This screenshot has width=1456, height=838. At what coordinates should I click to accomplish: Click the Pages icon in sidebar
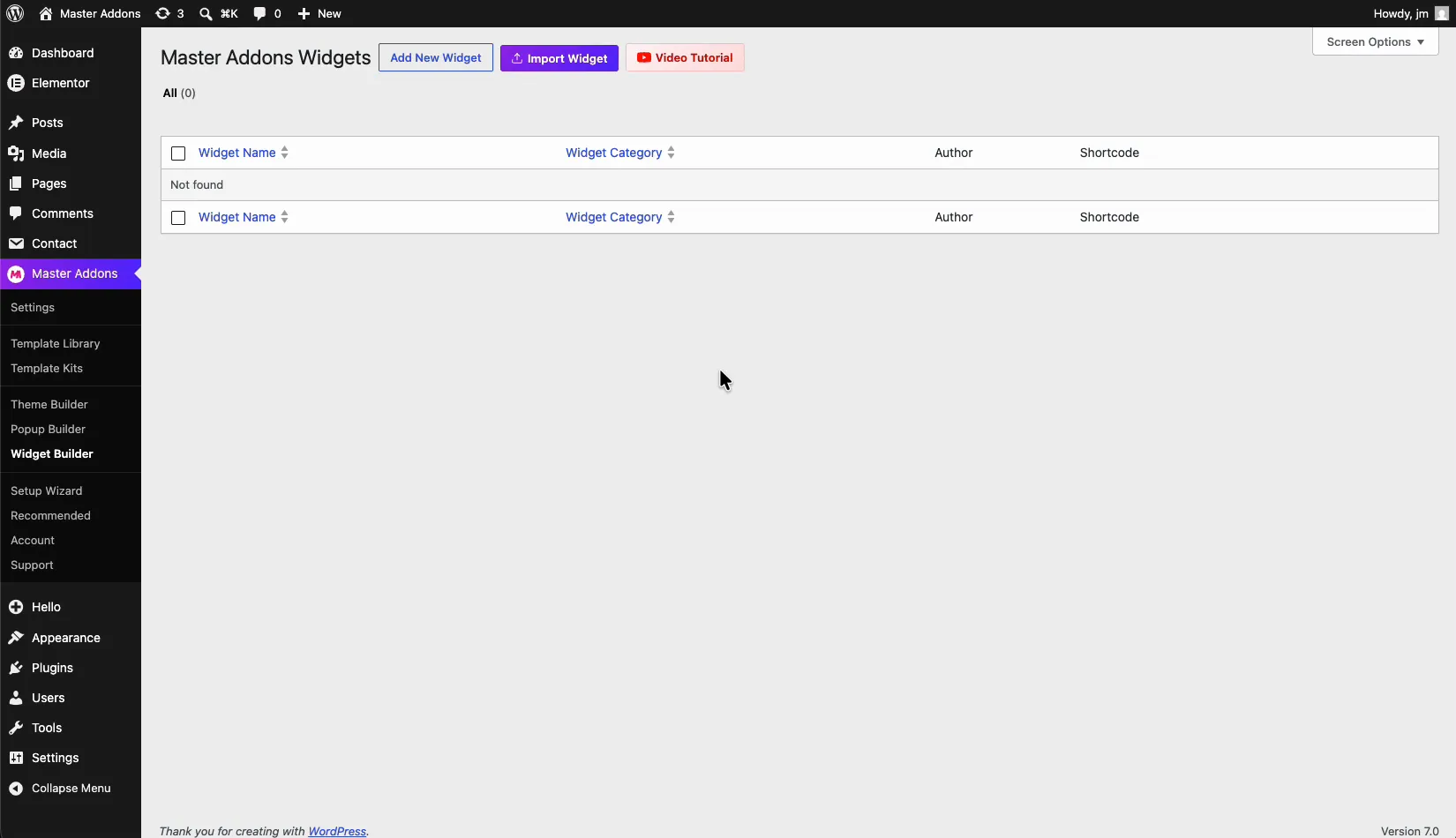[x=16, y=183]
